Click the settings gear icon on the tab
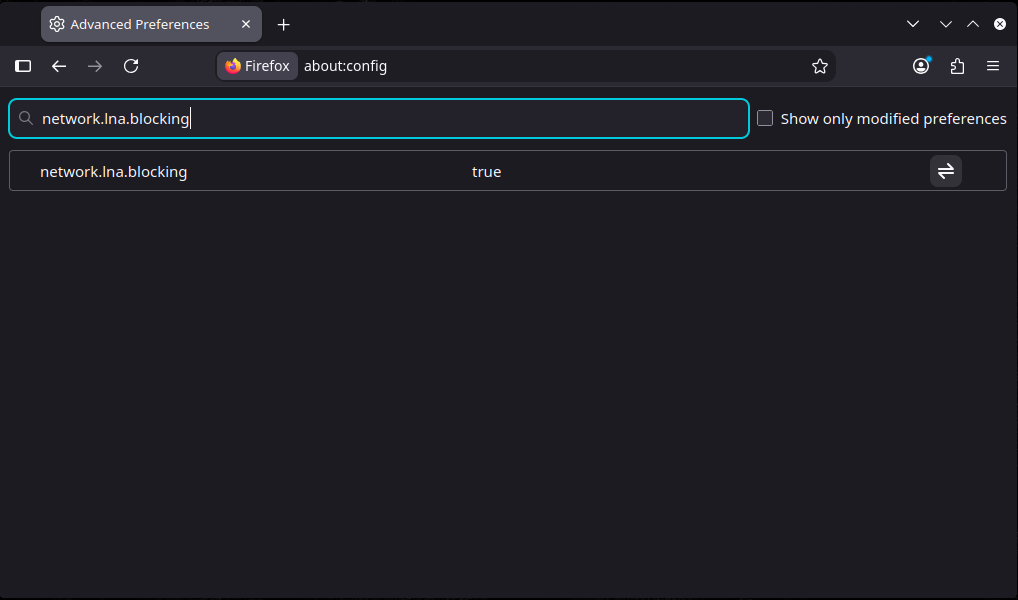Image resolution: width=1018 pixels, height=600 pixels. tap(57, 24)
